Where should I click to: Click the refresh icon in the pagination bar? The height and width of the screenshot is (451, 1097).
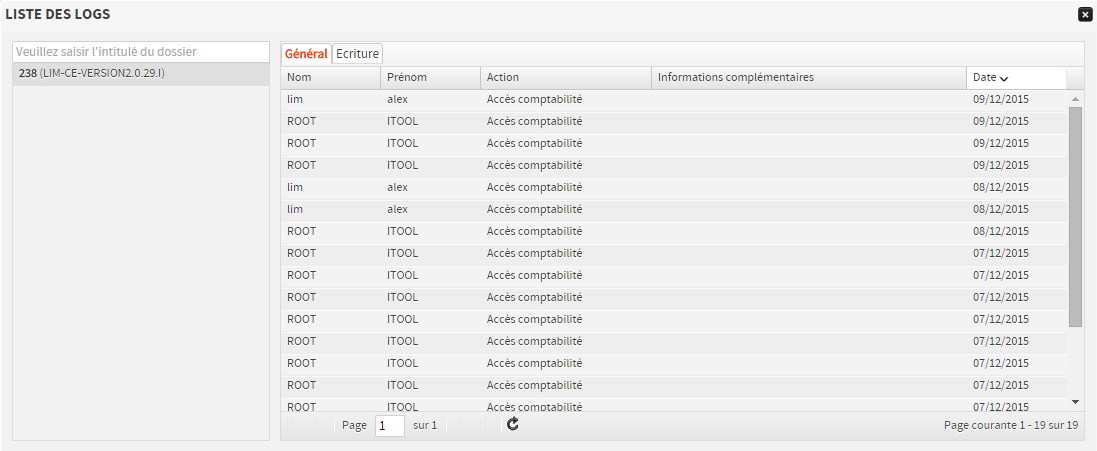tap(513, 425)
